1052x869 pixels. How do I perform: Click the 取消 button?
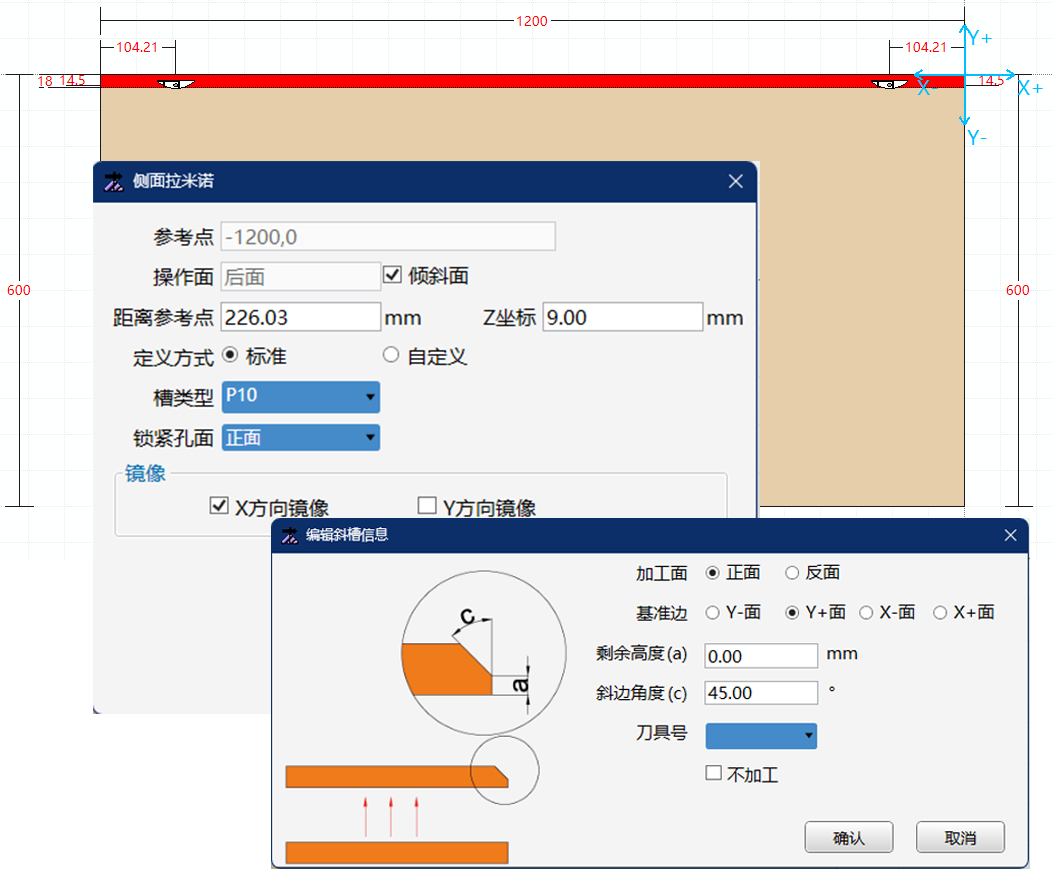coord(959,838)
